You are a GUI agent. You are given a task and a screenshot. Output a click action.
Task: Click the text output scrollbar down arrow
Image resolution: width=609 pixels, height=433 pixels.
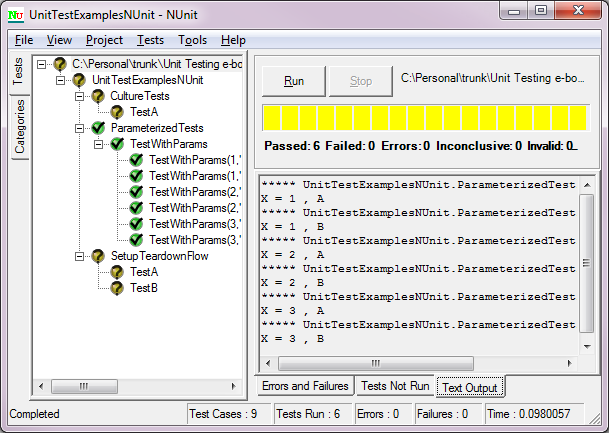click(587, 346)
